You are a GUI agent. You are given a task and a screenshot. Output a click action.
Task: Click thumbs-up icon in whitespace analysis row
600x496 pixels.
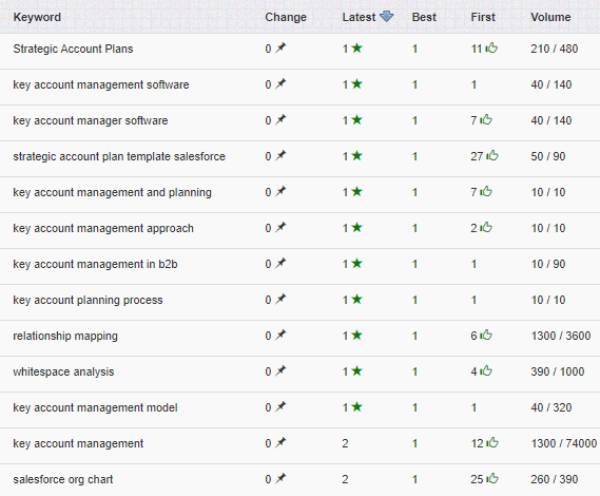(486, 371)
